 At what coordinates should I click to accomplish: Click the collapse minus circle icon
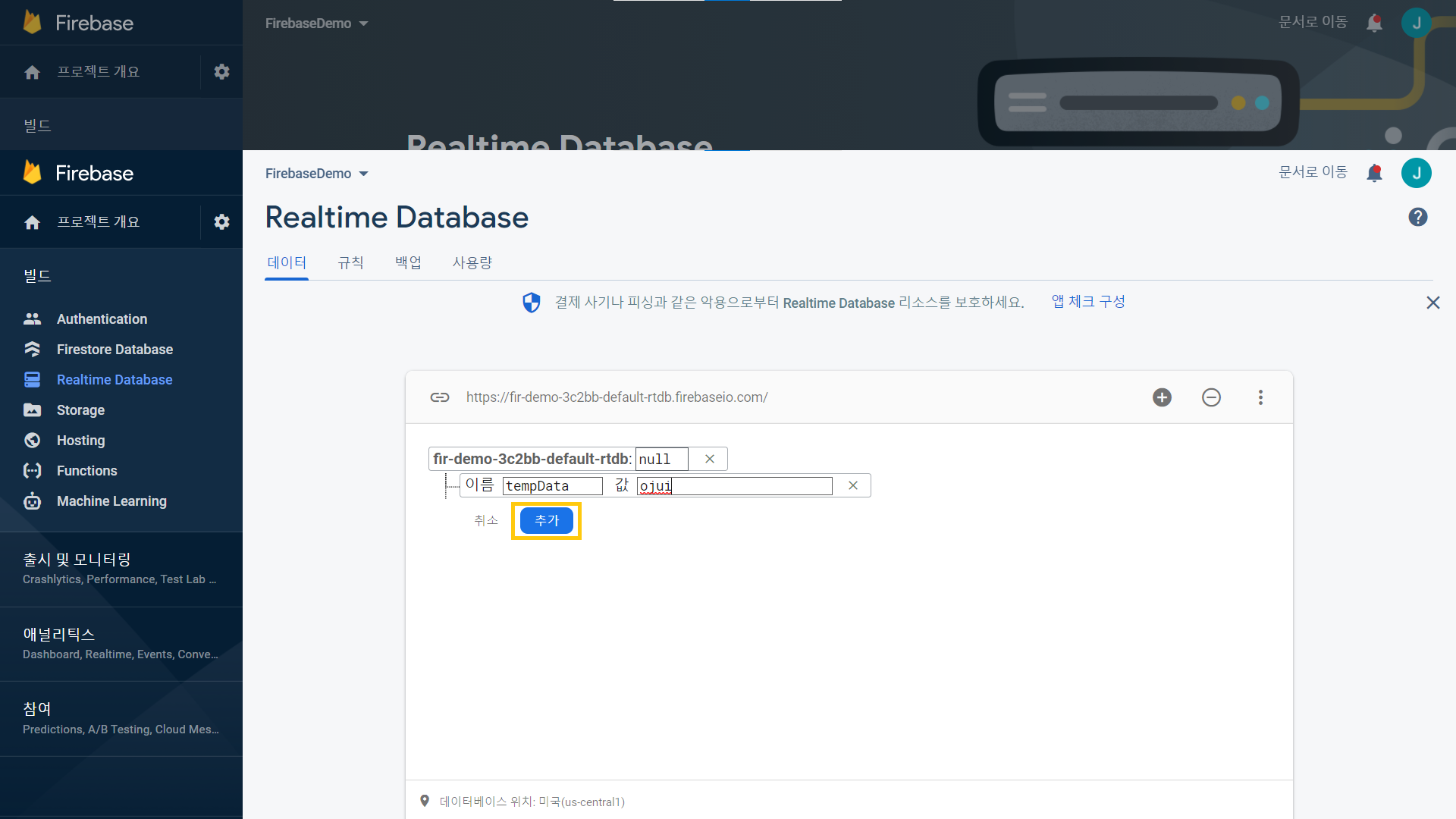pyautogui.click(x=1211, y=397)
